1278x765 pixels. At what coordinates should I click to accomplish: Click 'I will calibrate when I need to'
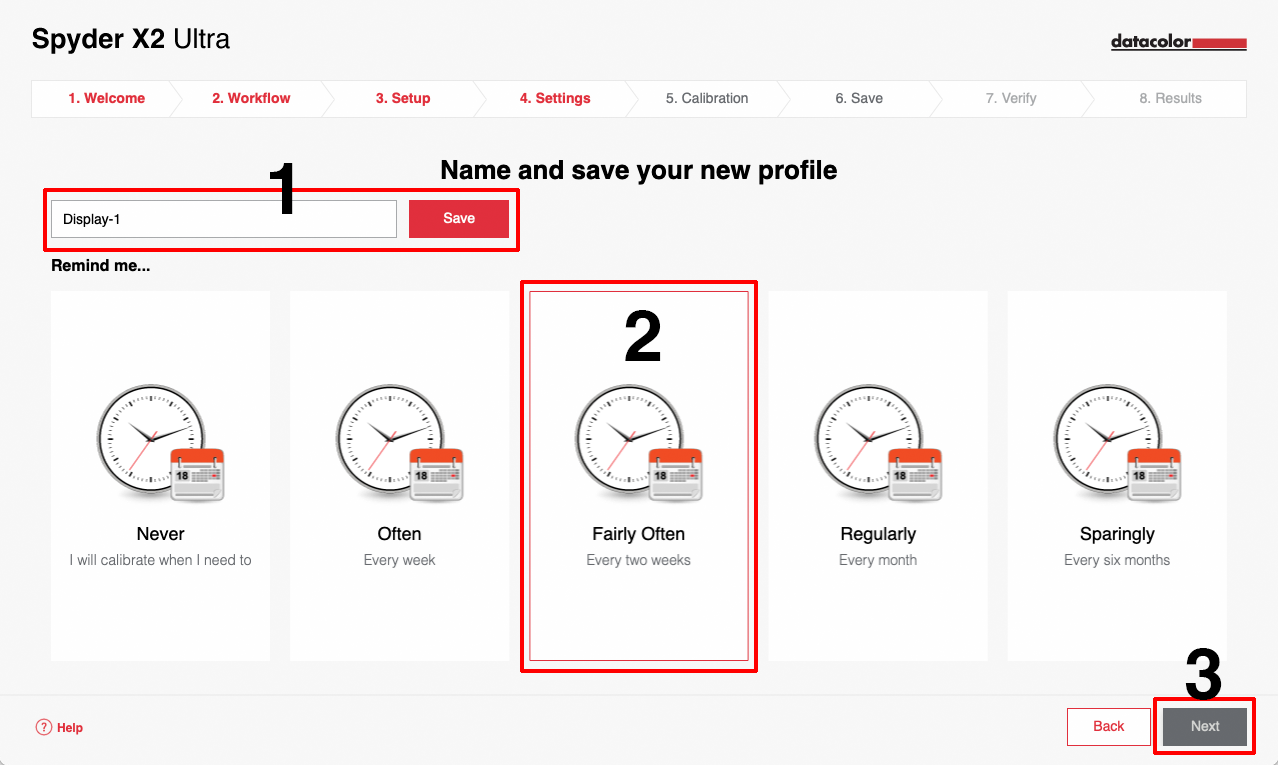coord(160,560)
